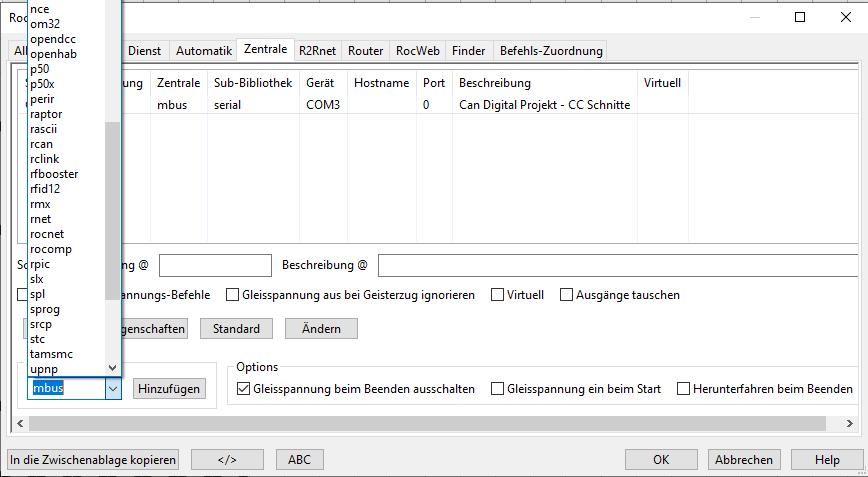Select rocnet from the library dropdown list
This screenshot has height=477, width=868.
pyautogui.click(x=50, y=234)
